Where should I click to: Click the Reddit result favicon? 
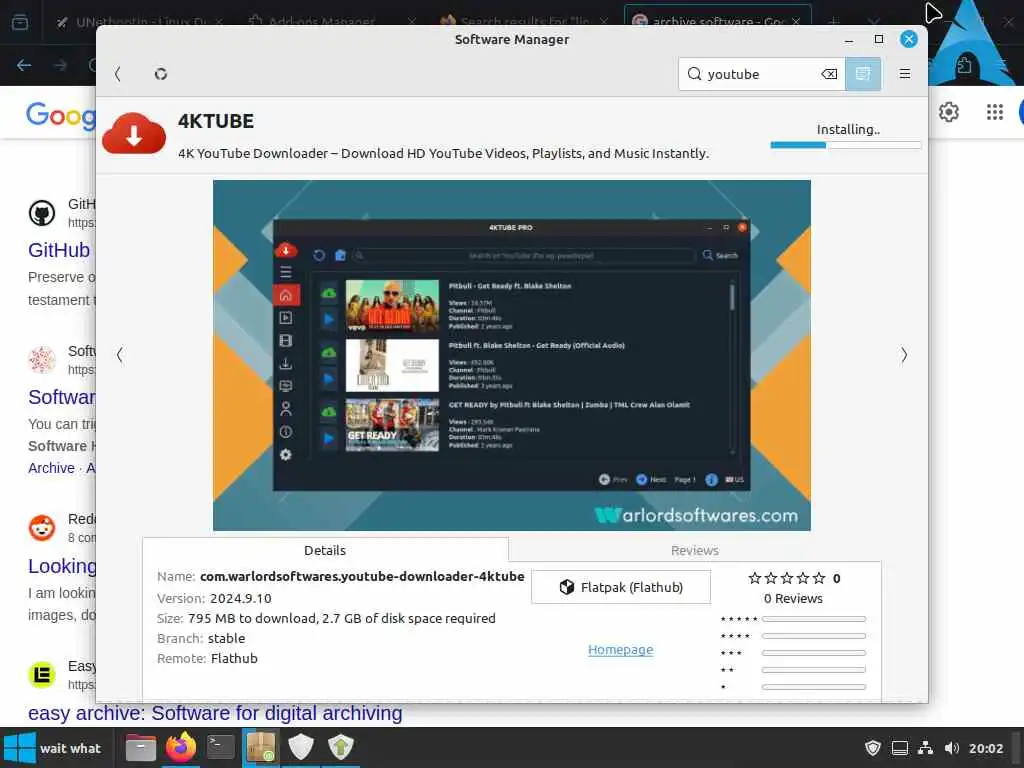(x=42, y=528)
